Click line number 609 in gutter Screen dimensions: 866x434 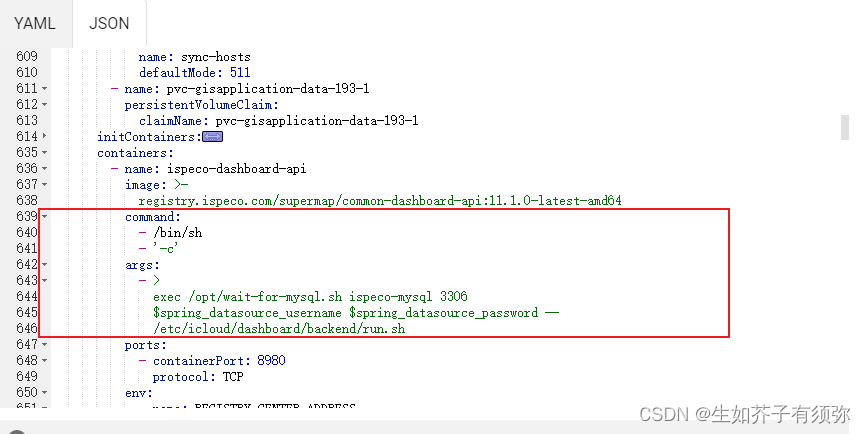(27, 56)
